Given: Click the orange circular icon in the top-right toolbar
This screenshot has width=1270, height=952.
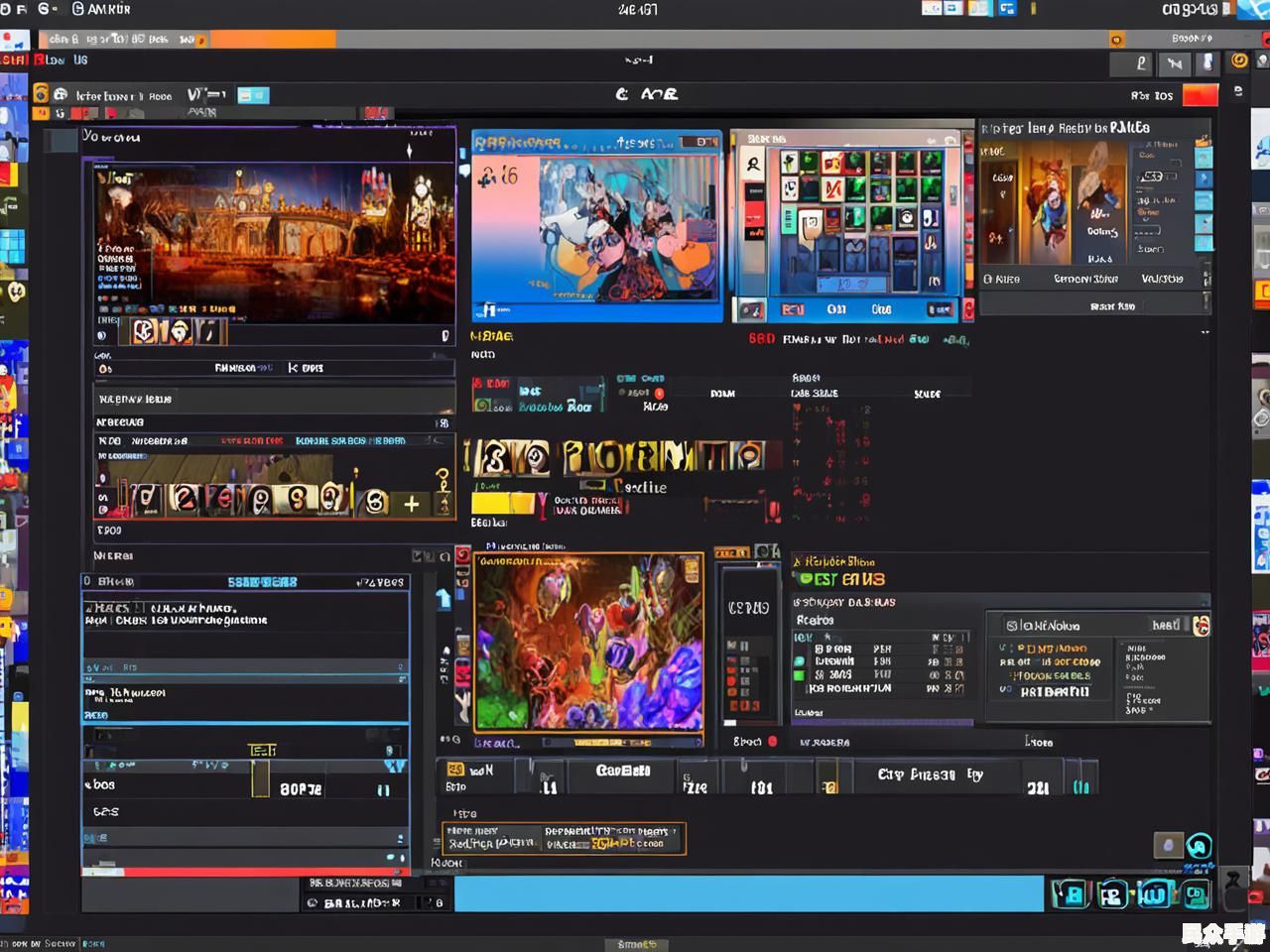Looking at the screenshot, I should (1239, 60).
